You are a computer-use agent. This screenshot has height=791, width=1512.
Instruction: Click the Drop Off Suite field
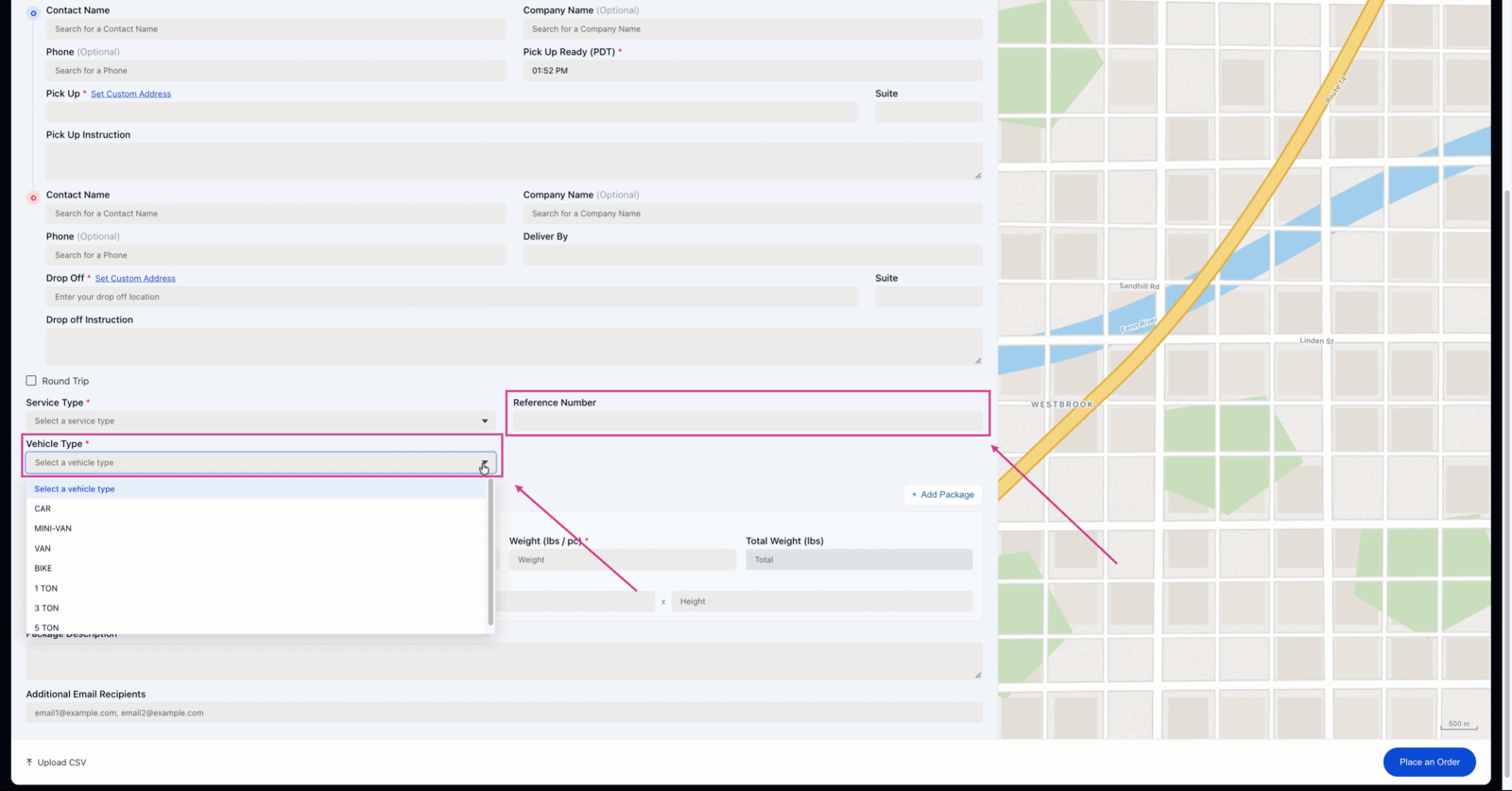click(929, 297)
